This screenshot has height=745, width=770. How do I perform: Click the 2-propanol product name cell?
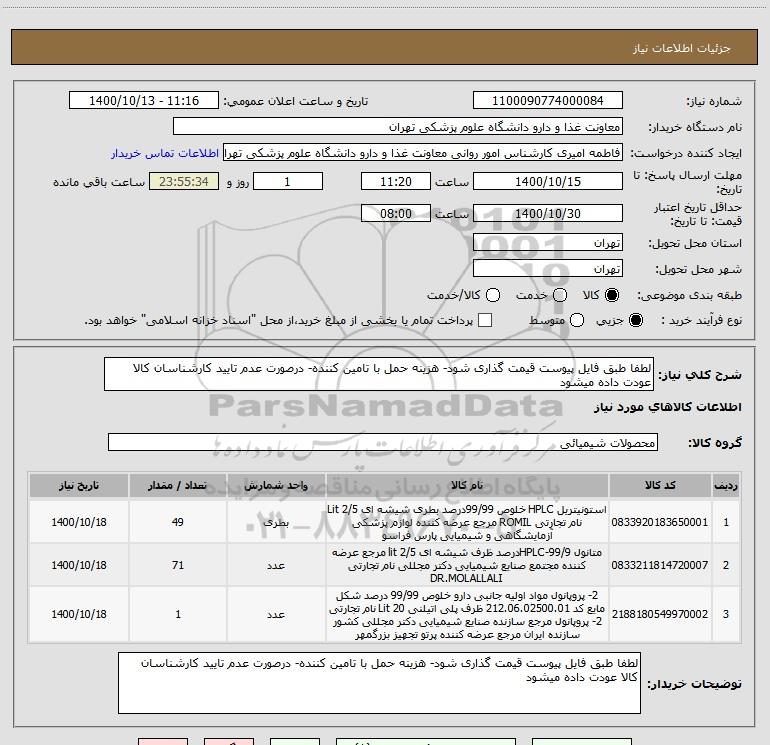click(x=467, y=614)
